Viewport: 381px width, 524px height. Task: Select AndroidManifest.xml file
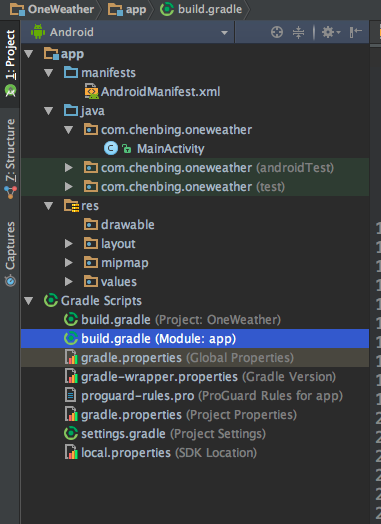tap(160, 92)
